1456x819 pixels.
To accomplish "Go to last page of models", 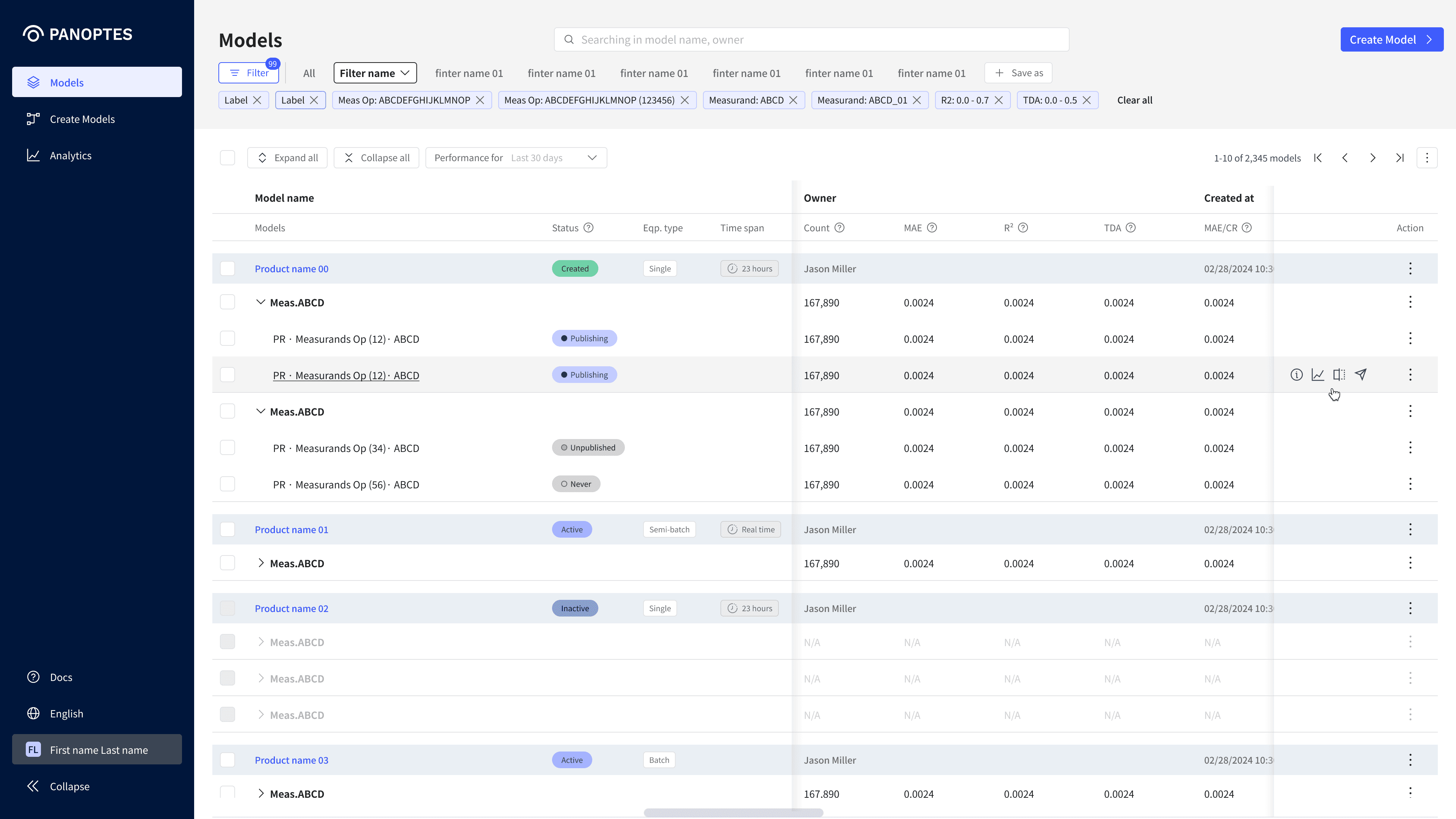I will 1400,158.
